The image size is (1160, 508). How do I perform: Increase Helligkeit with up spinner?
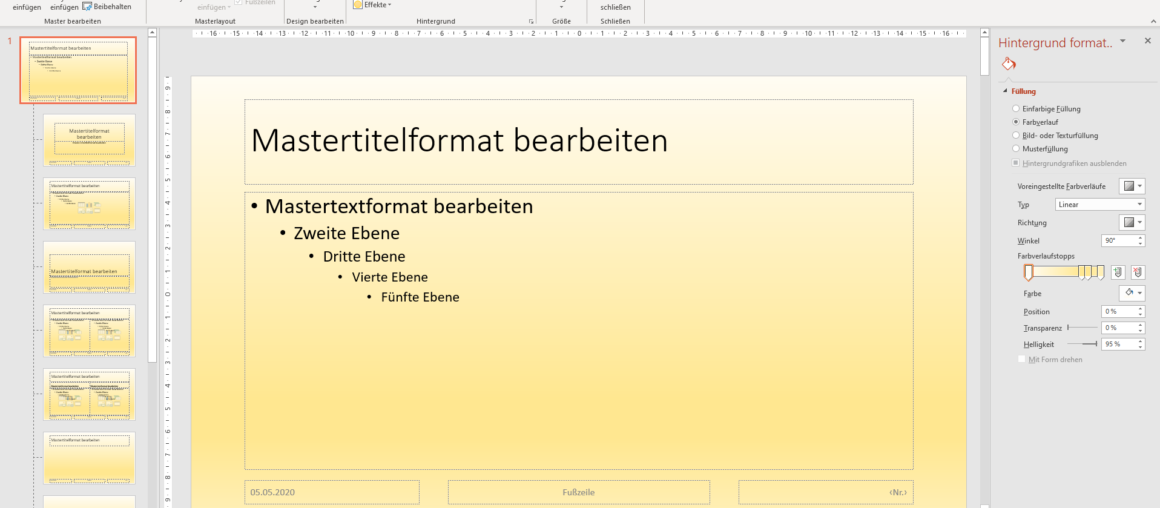click(1140, 342)
